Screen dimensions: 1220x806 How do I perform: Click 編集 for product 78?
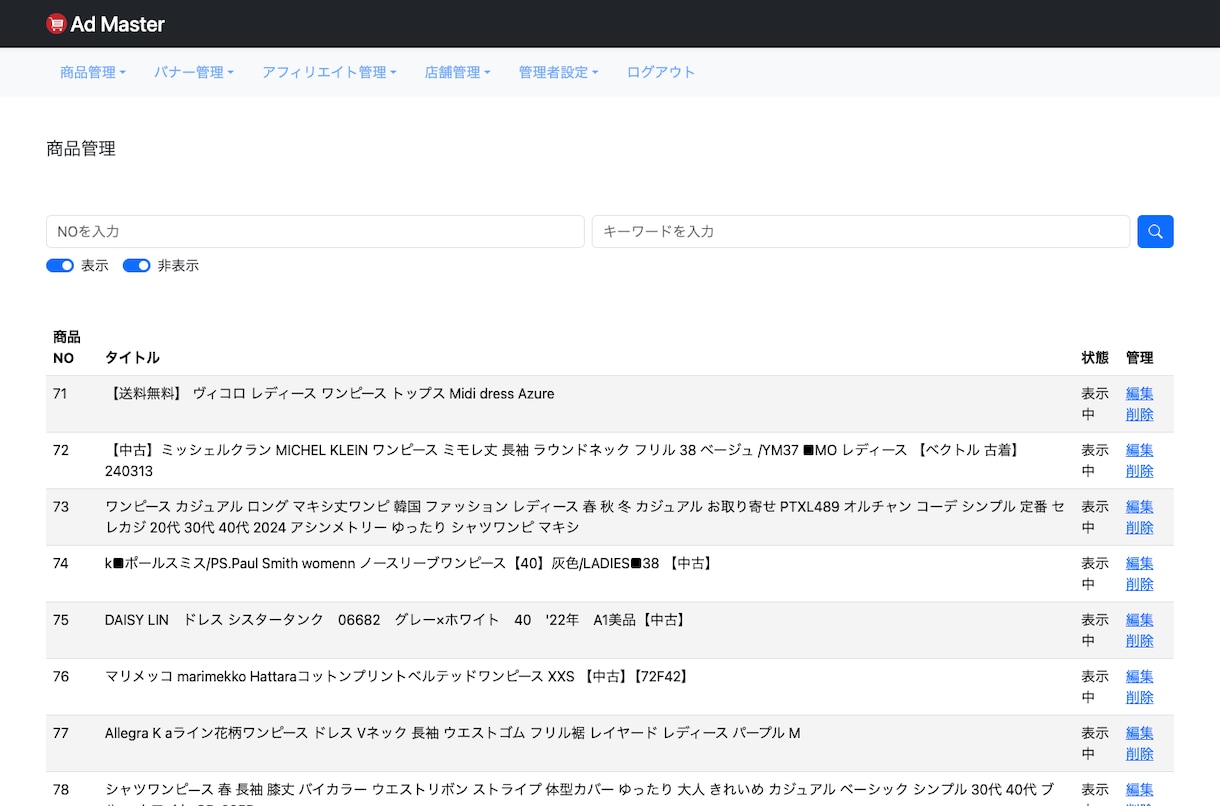tap(1140, 789)
